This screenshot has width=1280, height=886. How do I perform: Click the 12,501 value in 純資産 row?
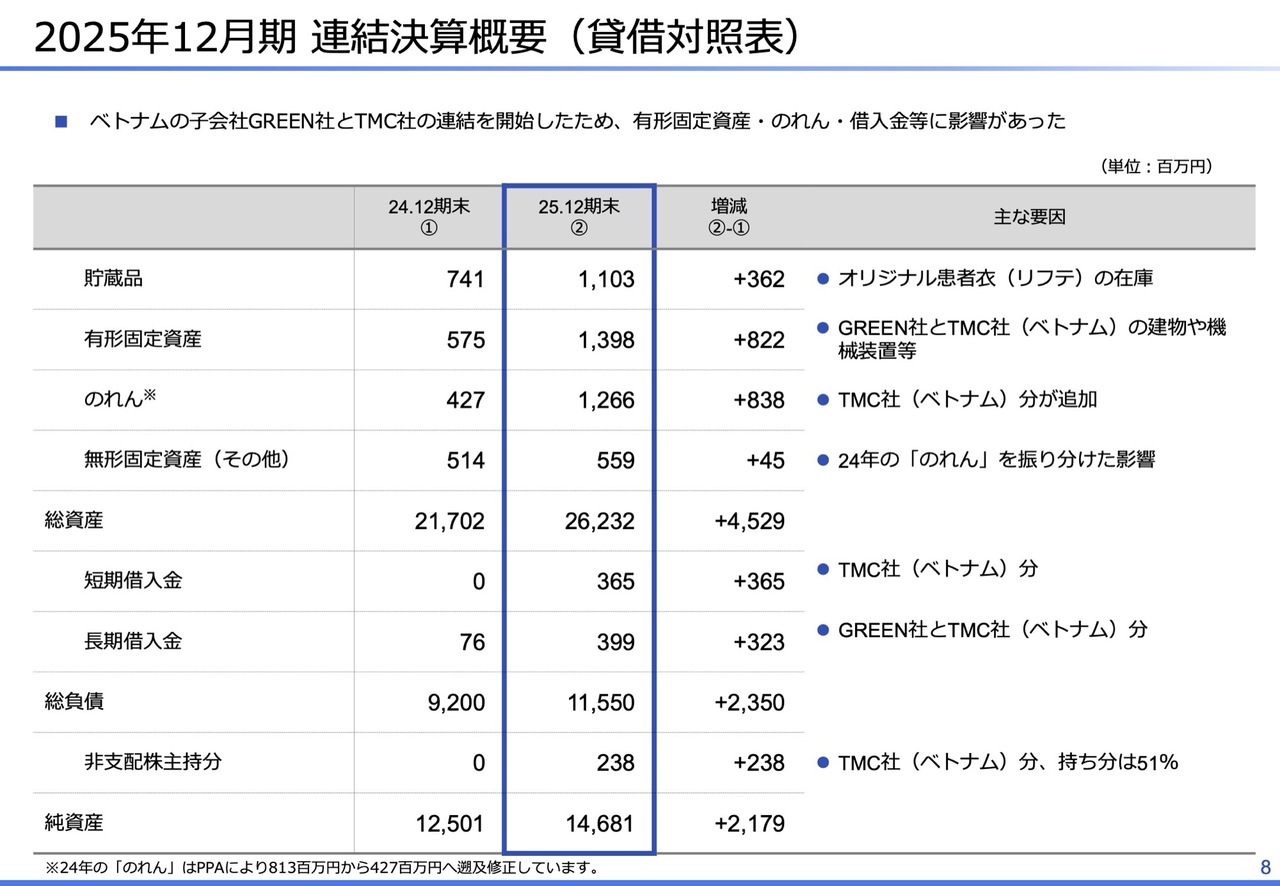coord(449,824)
